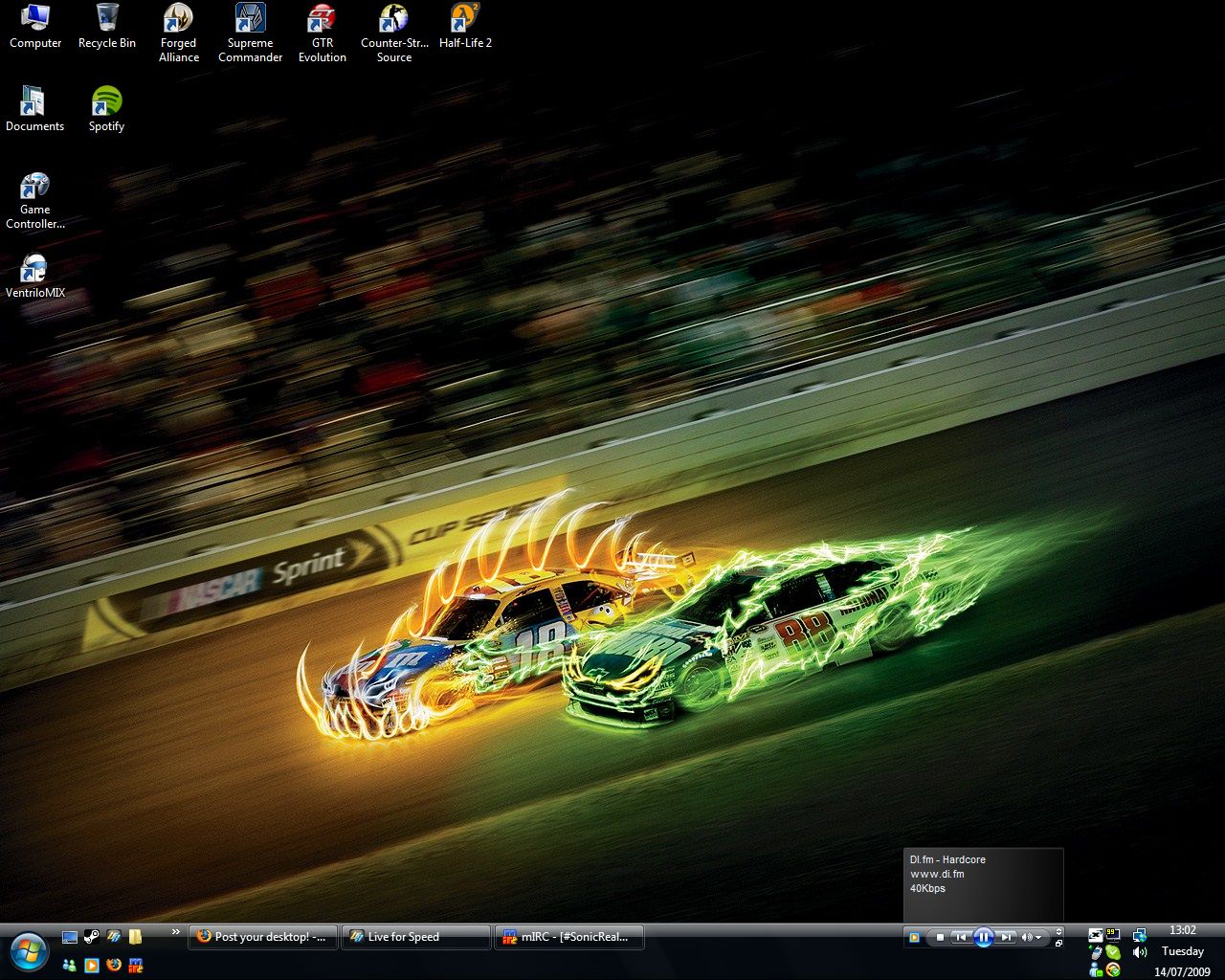The width and height of the screenshot is (1225, 980).
Task: Select the Documents desktop shortcut
Action: (x=34, y=109)
